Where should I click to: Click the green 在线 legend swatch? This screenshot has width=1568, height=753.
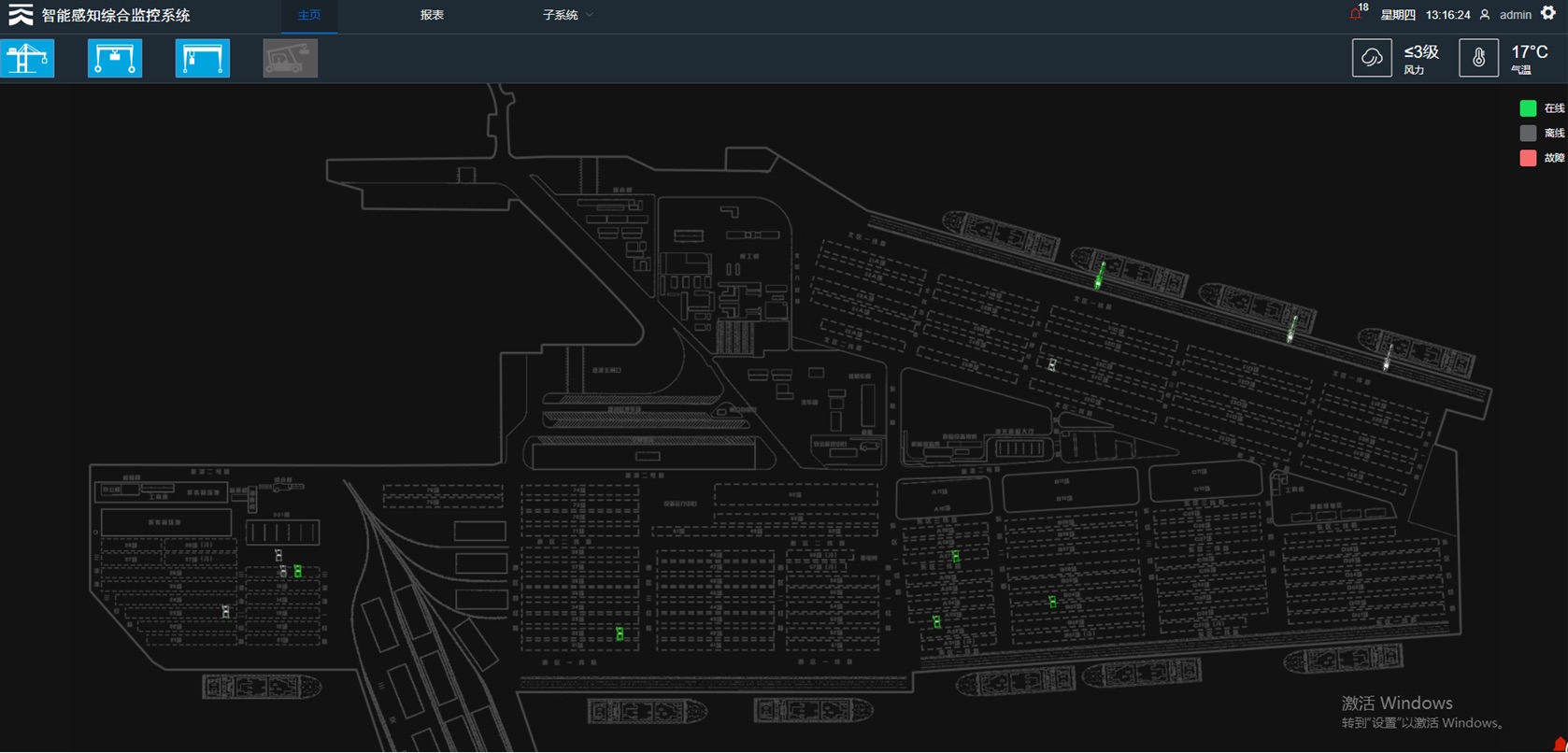pos(1528,108)
